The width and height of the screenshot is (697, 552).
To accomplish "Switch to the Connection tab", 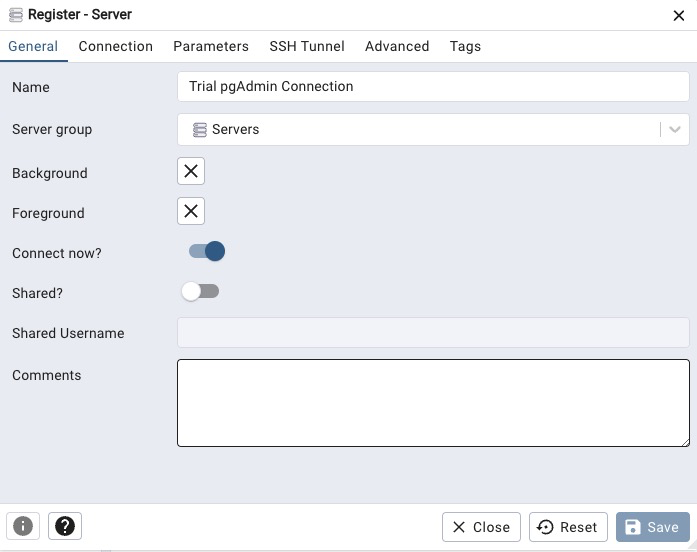I will (116, 46).
